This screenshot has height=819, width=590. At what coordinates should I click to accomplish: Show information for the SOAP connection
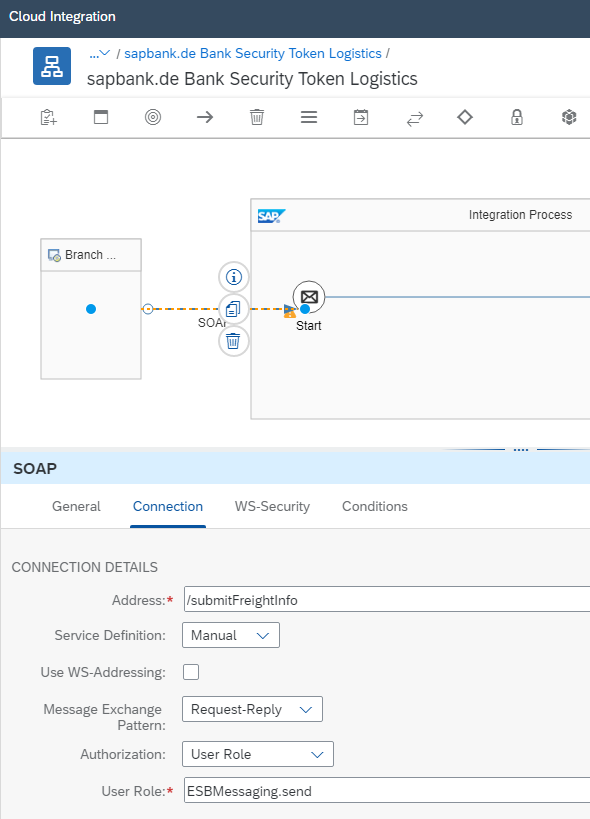(233, 277)
